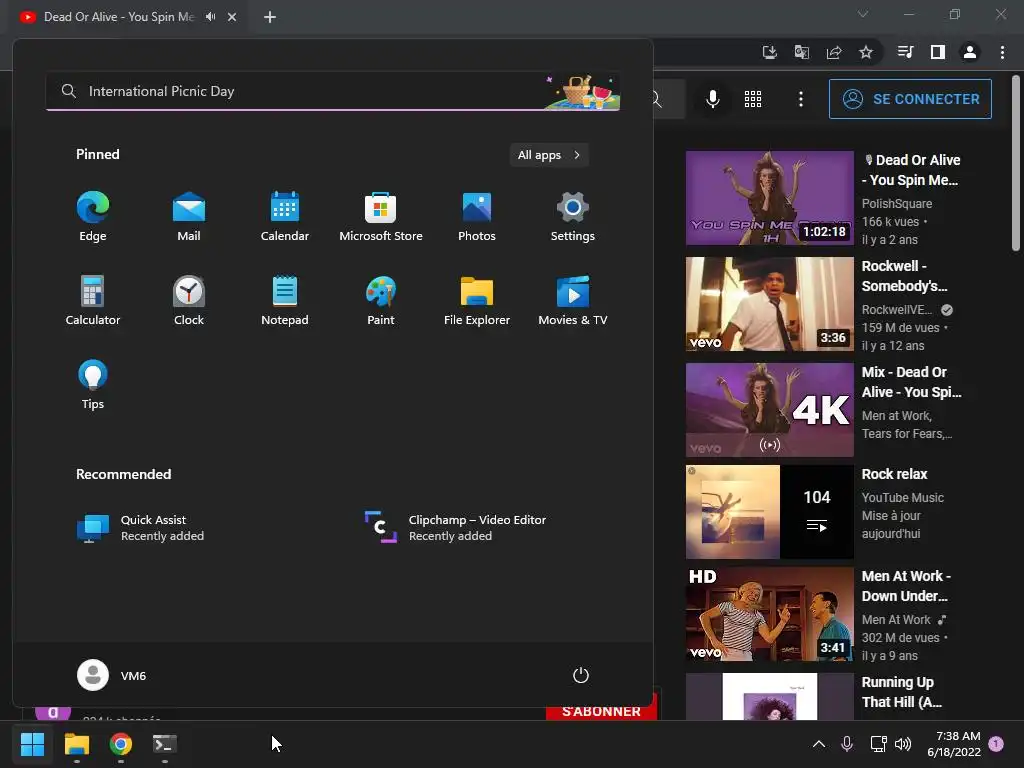
Task: Open the YouTube apps grid
Action: coord(753,99)
